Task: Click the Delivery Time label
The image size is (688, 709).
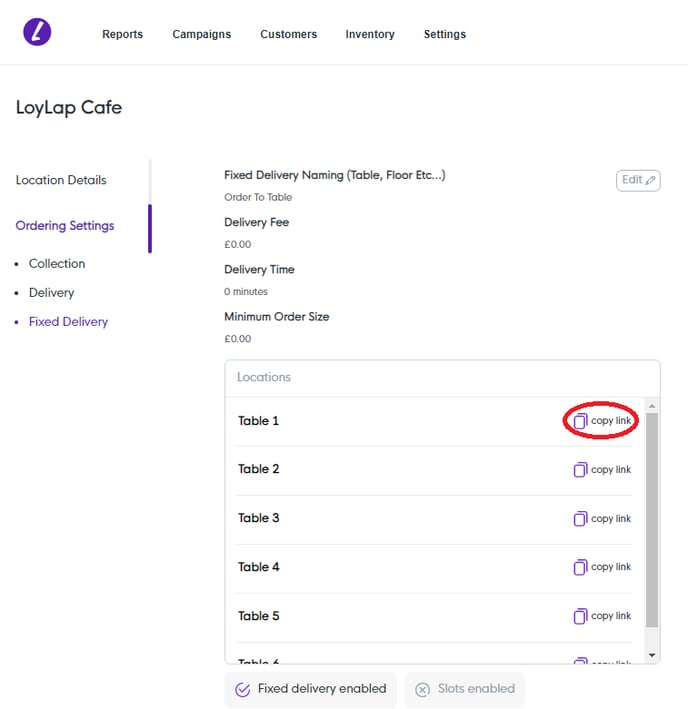Action: 259,269
